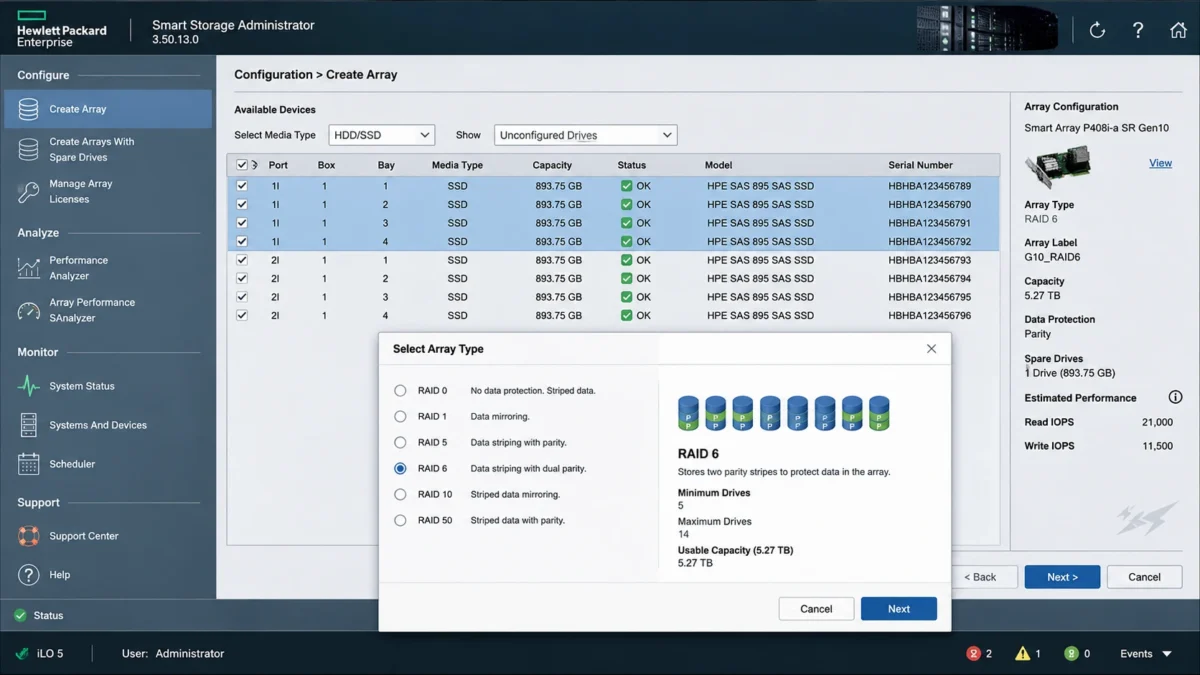Click the Model column header
The height and width of the screenshot is (675, 1200).
pos(718,165)
